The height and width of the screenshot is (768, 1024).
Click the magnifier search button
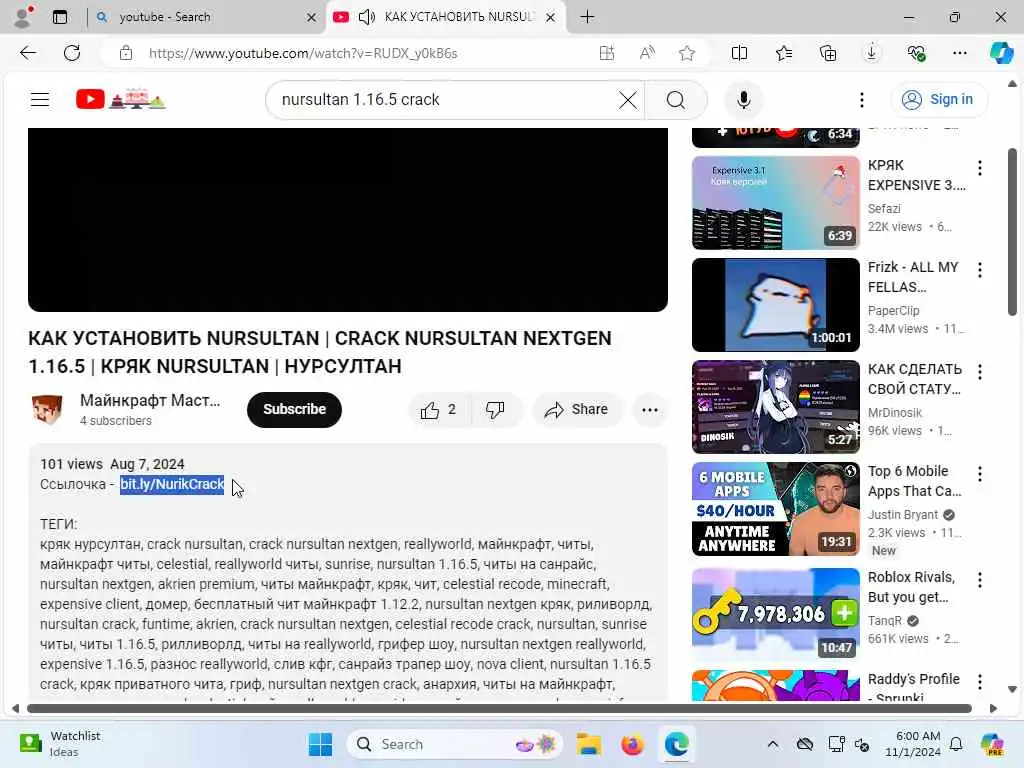pos(676,100)
